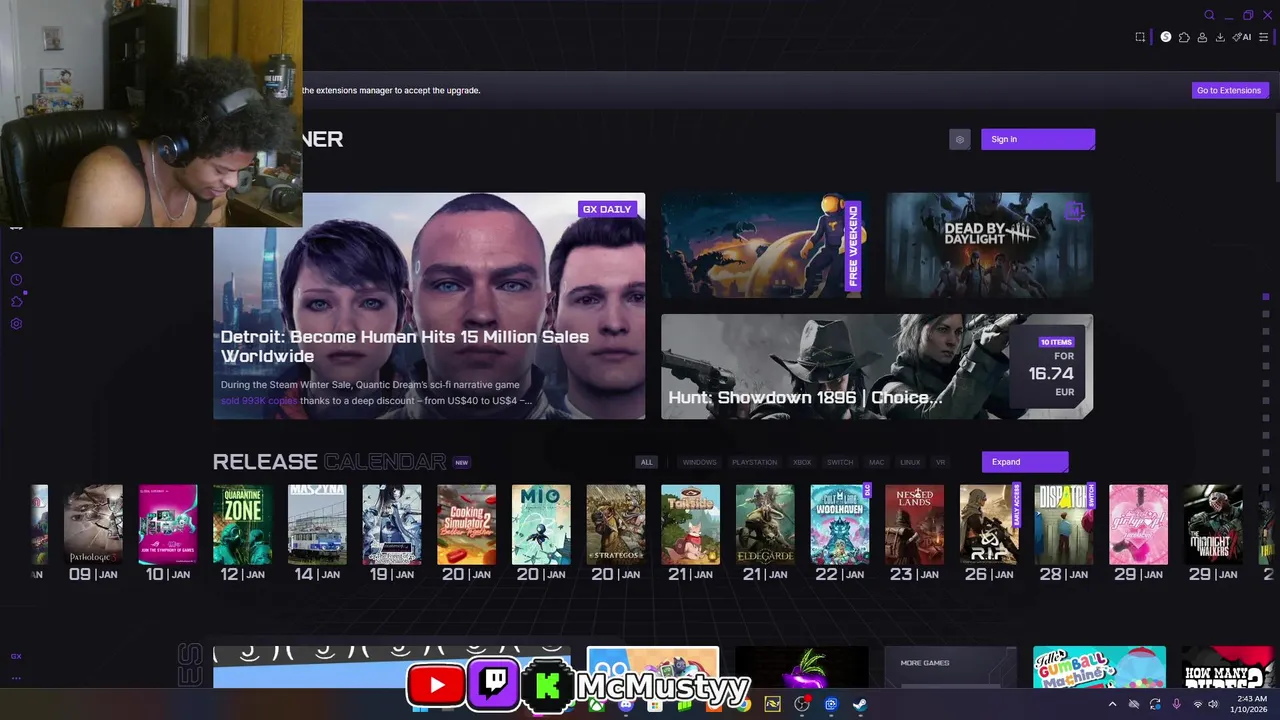Screen dimensions: 1280x720
Task: Click the player icon in sidebar
Action: pyautogui.click(x=16, y=258)
